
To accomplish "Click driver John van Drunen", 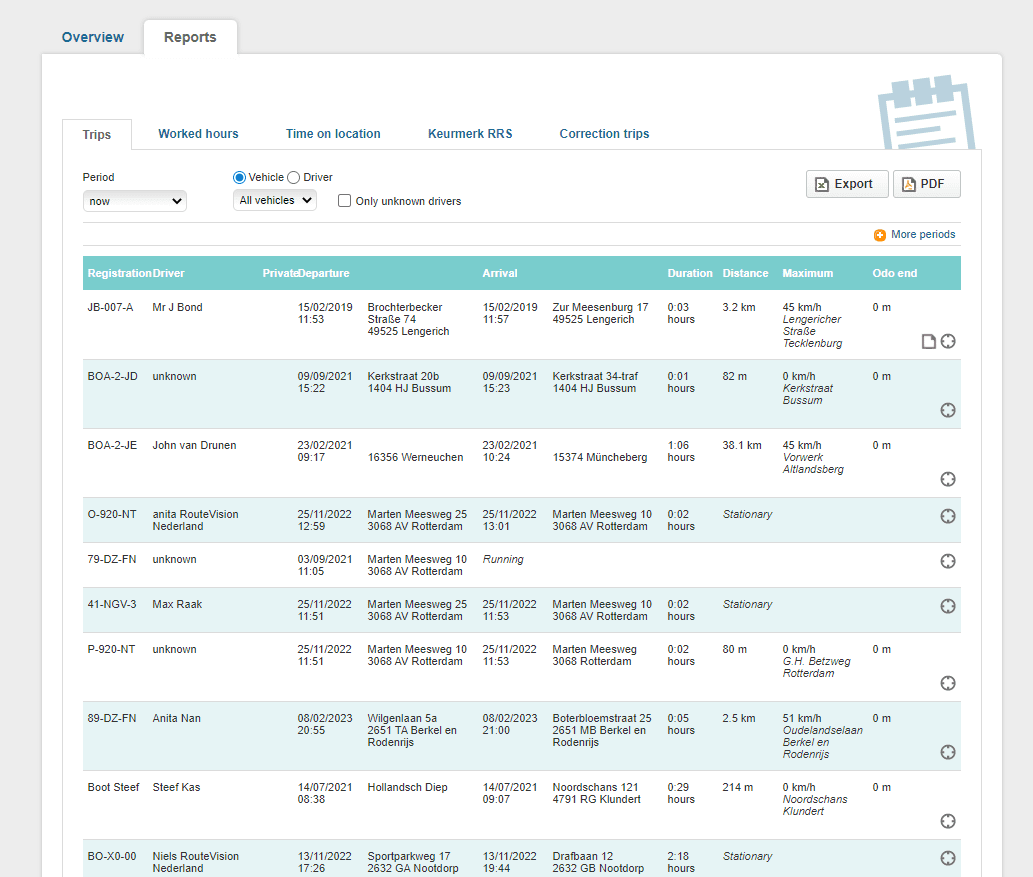I will (194, 445).
